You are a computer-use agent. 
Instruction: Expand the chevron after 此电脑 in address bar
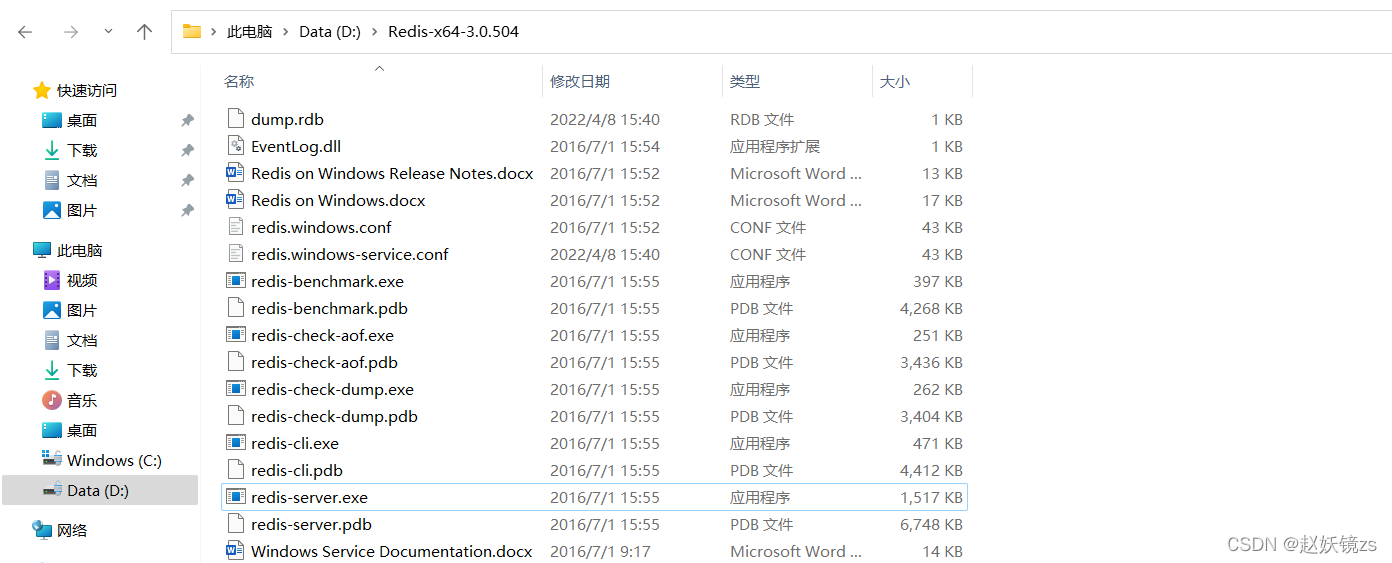point(286,32)
